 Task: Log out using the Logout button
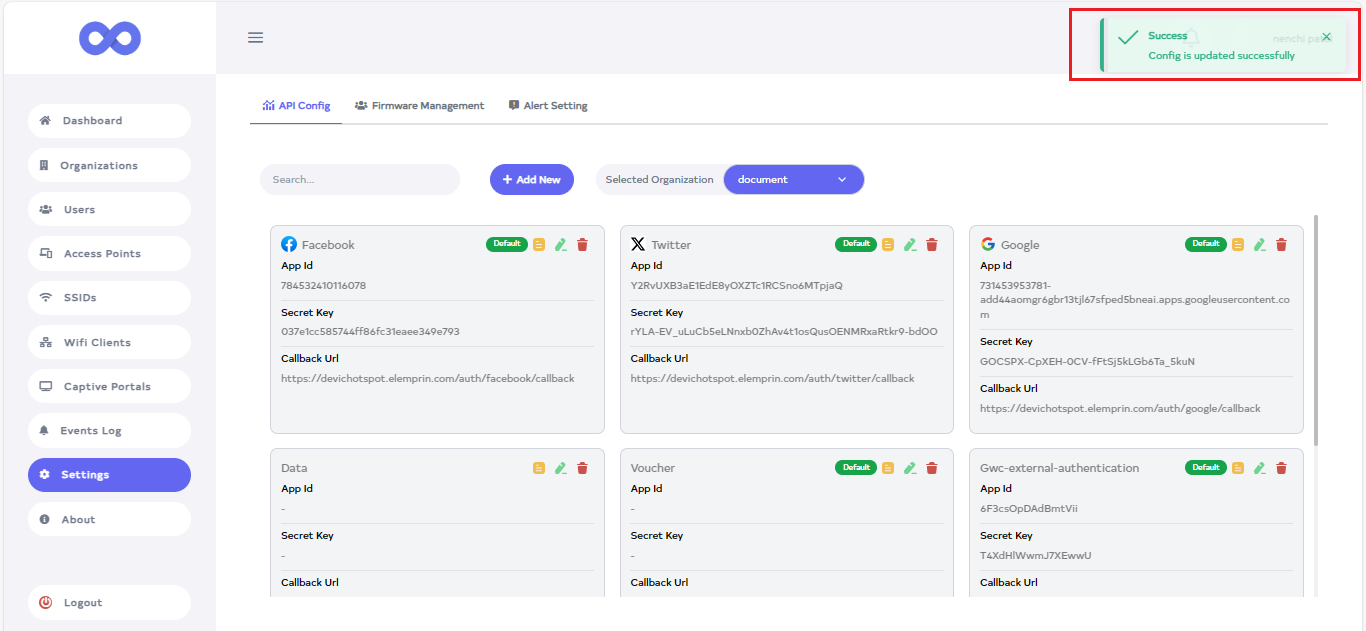[109, 603]
